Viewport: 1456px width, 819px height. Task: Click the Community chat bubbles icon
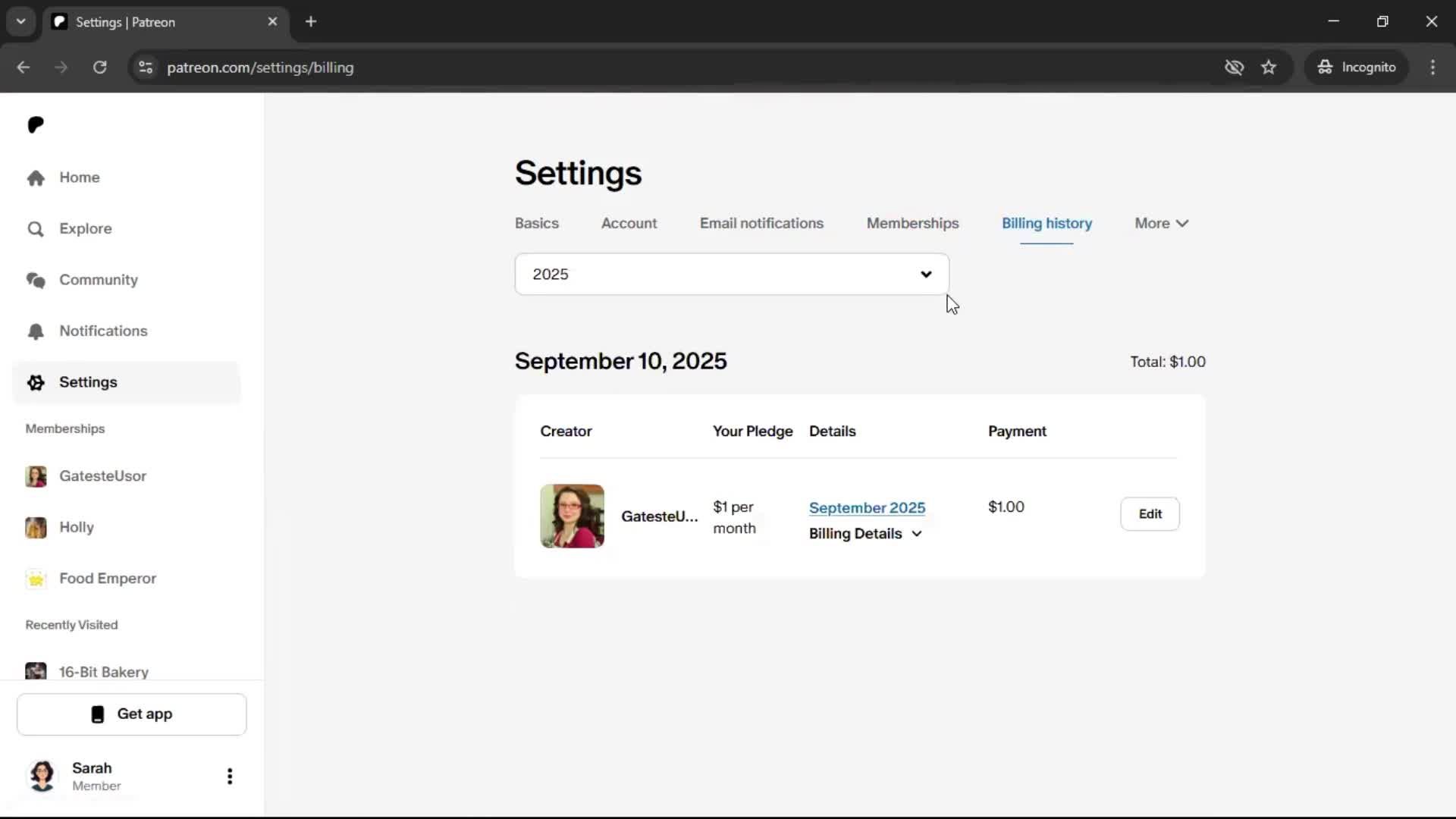pyautogui.click(x=36, y=280)
